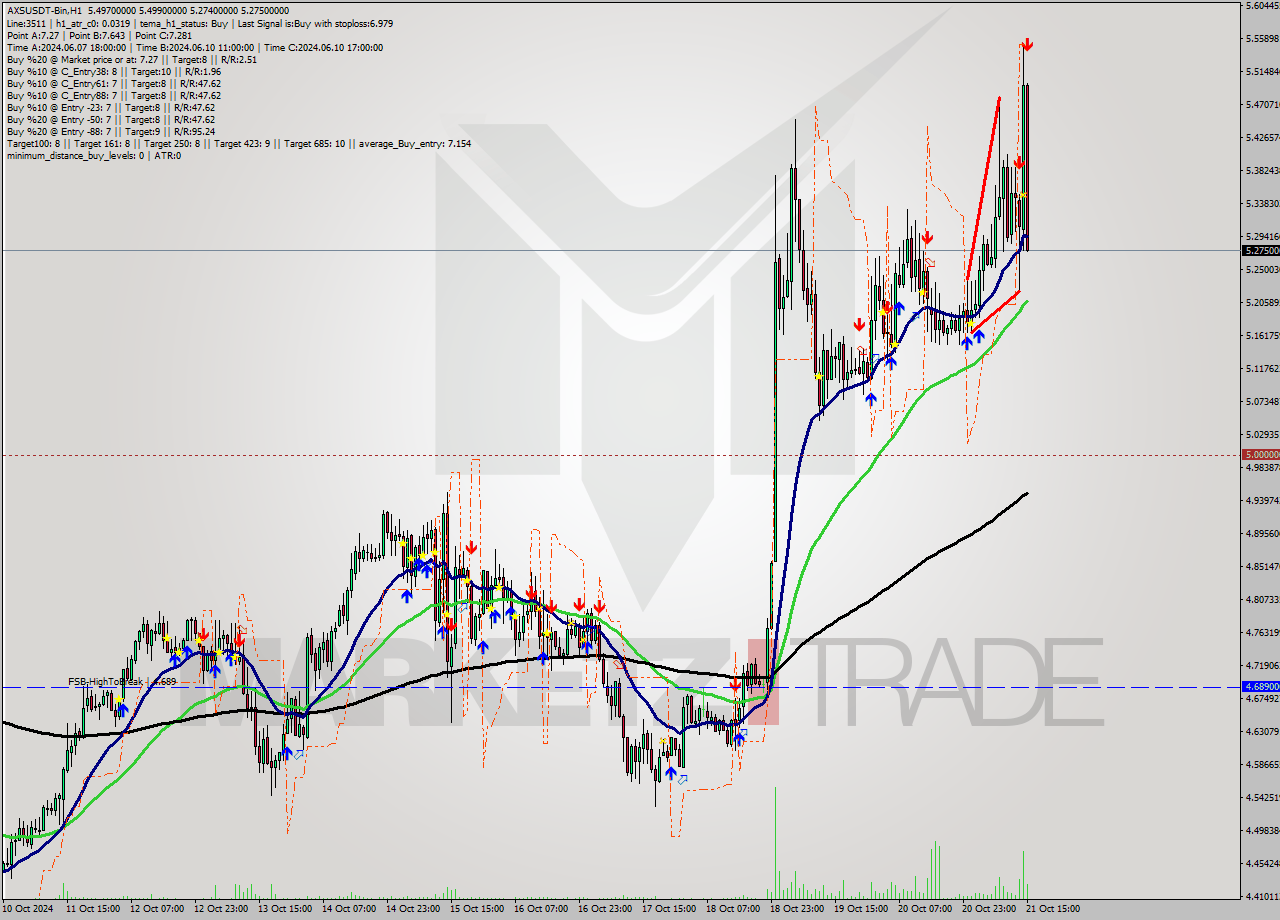Click the AXSUSDT-Bin,H1 symbol title line
The width and height of the screenshot is (1280, 920).
pyautogui.click(x=148, y=11)
